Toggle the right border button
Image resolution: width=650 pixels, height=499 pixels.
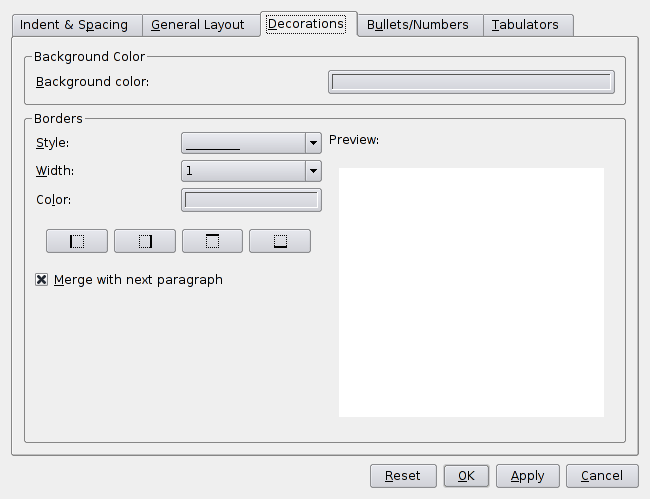point(144,241)
